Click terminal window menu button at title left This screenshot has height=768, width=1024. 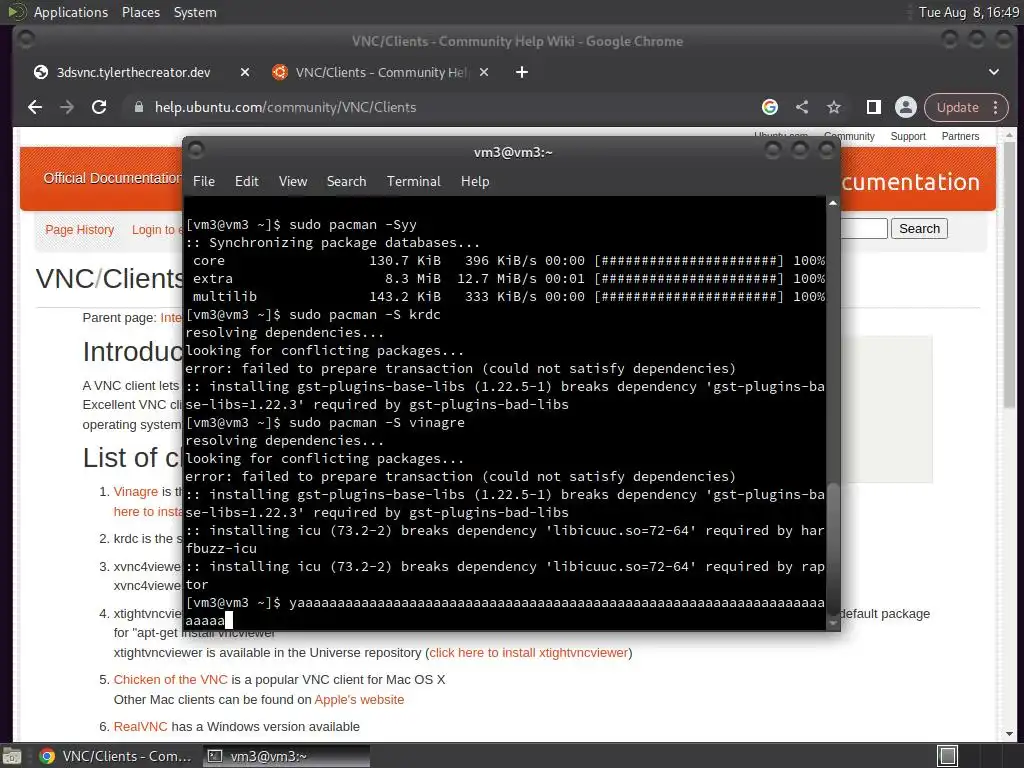tap(196, 150)
